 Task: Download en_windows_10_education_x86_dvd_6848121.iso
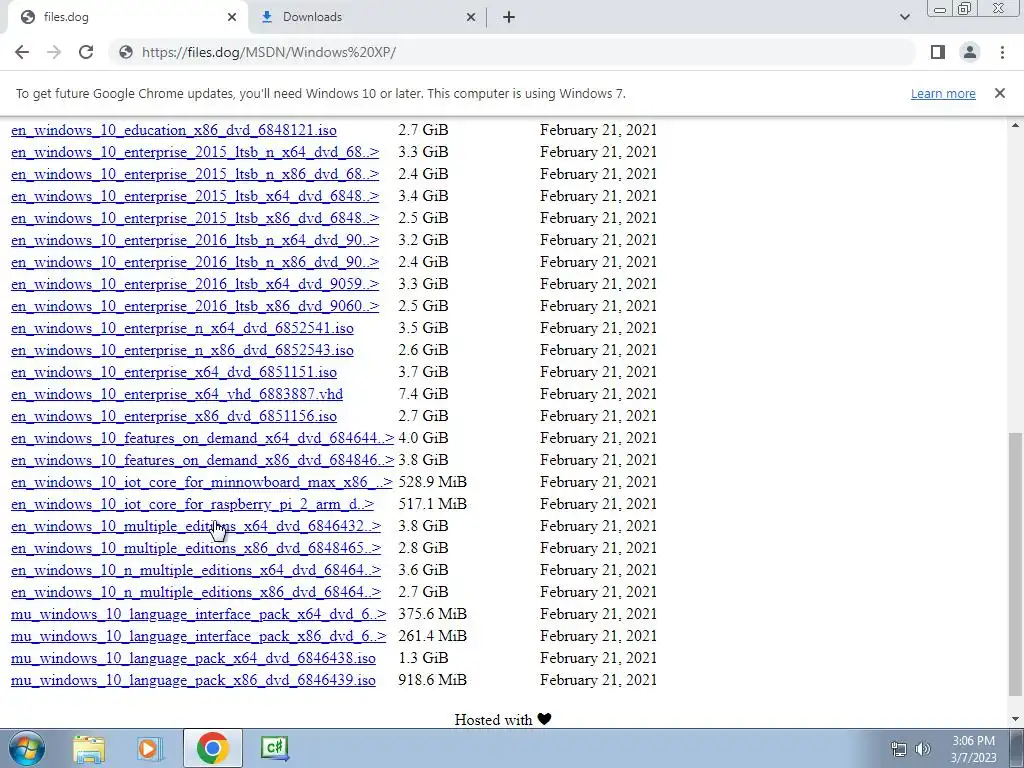tap(174, 130)
